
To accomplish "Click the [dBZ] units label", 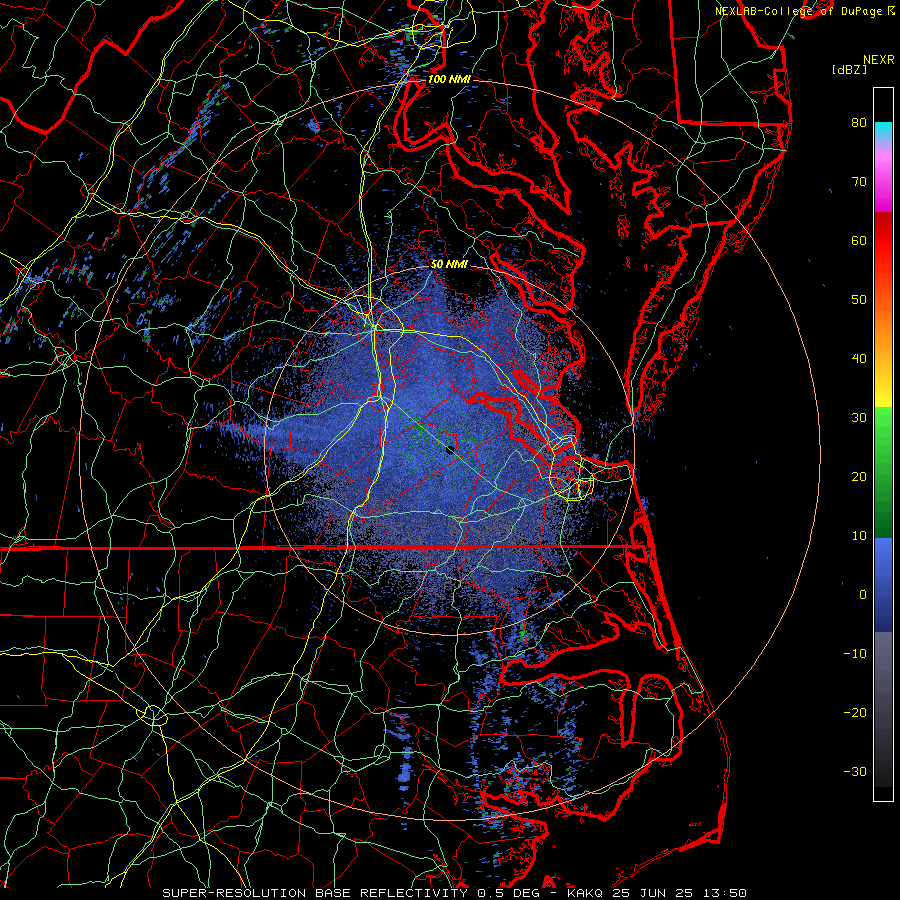I will click(x=849, y=70).
